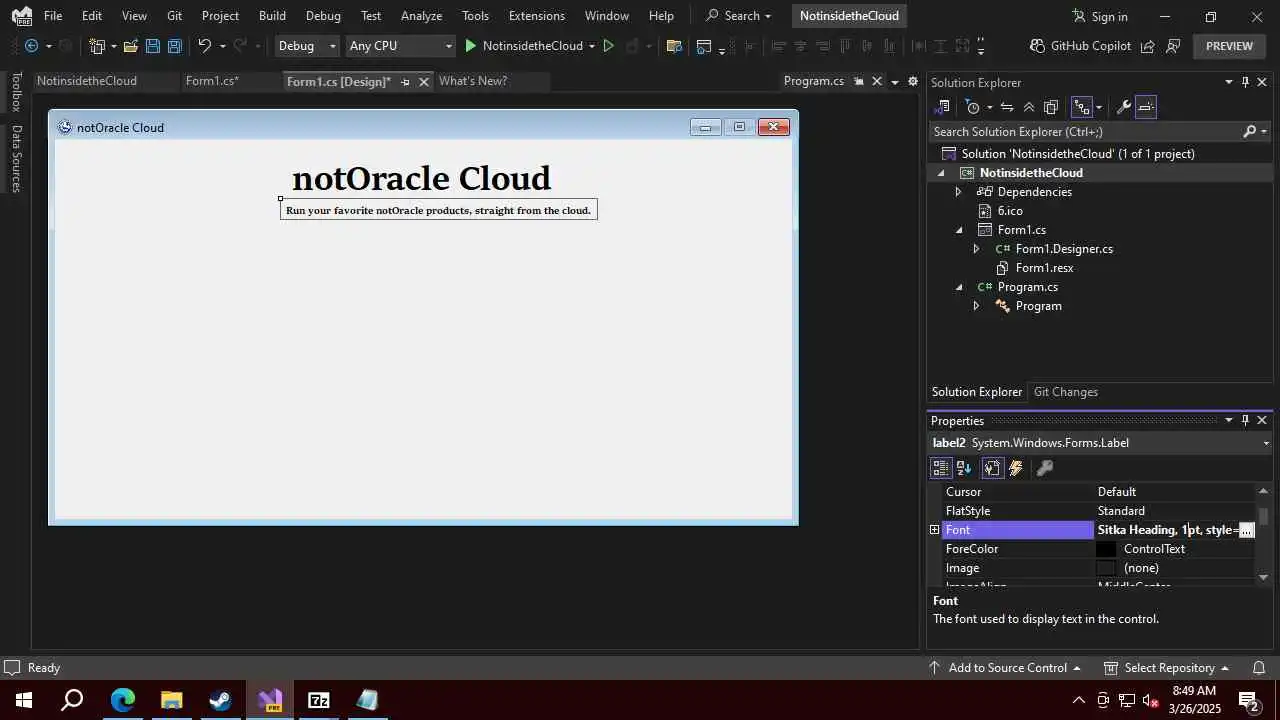Click Sign in at the title bar
Screen dimensions: 1280x720
[1099, 16]
